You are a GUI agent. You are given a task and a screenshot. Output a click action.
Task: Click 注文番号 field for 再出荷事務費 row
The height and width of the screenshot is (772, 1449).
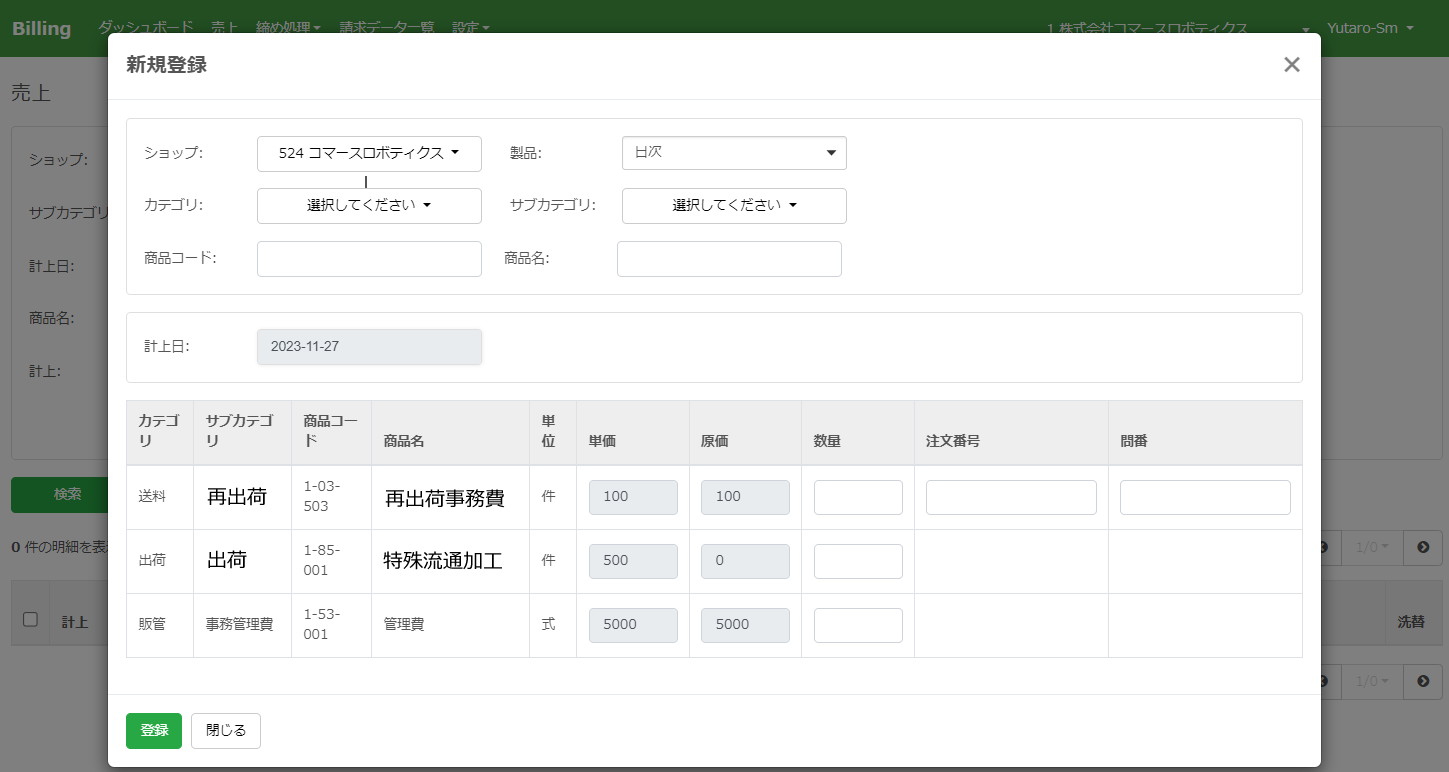1011,498
